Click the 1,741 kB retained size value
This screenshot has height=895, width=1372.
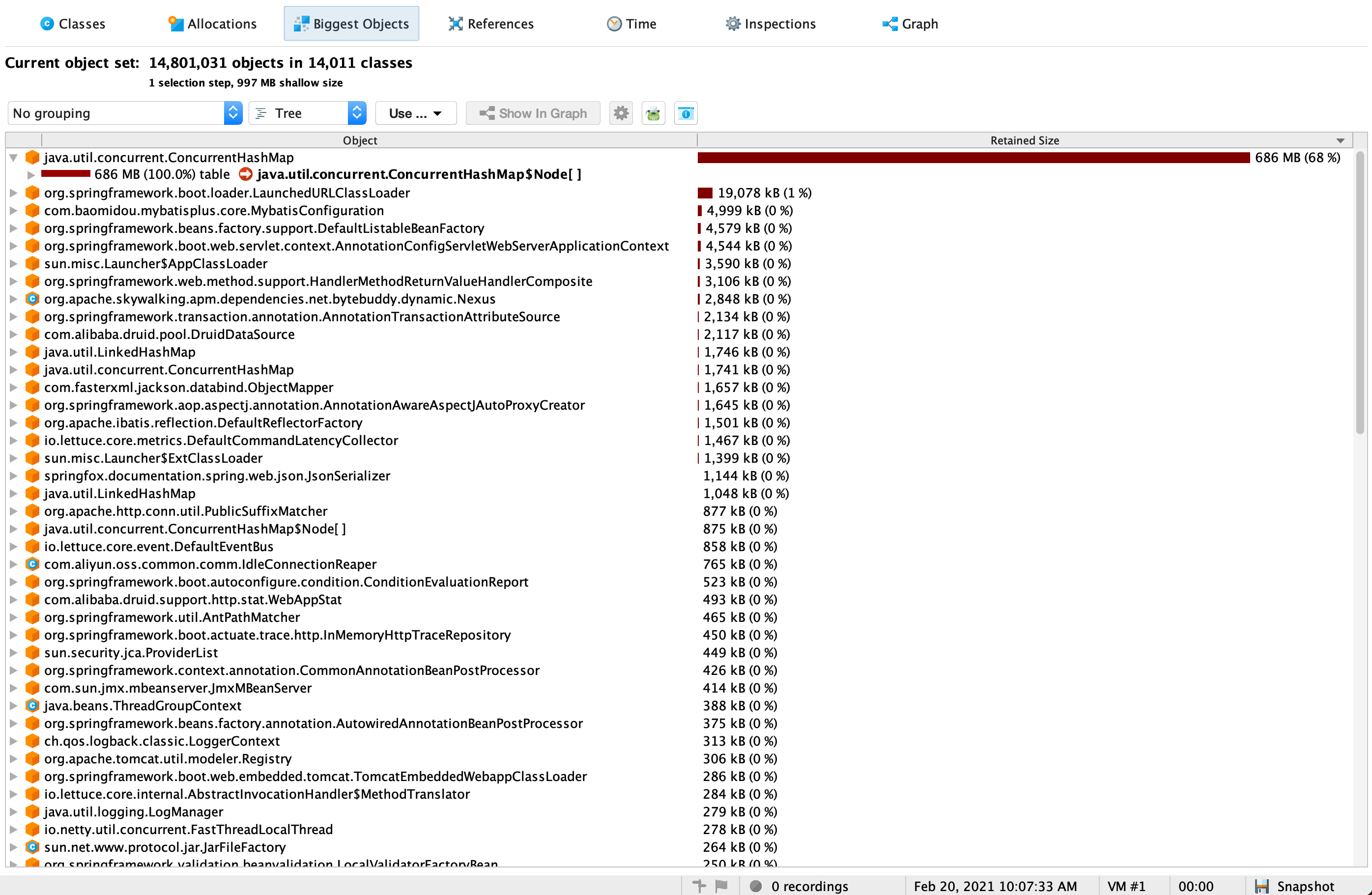click(x=746, y=370)
